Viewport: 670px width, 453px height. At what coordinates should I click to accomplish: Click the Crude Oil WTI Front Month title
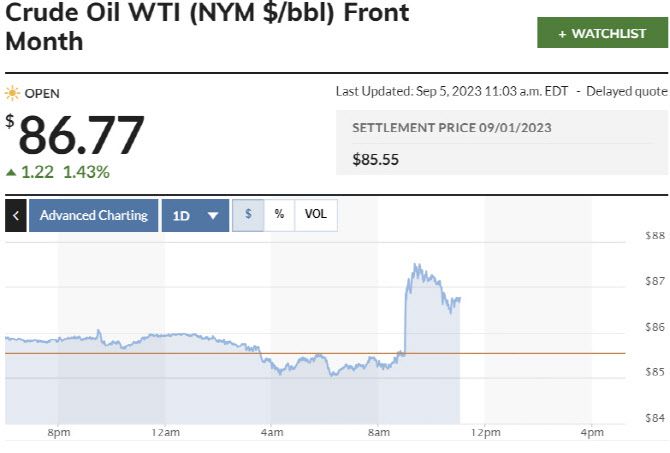coord(207,29)
